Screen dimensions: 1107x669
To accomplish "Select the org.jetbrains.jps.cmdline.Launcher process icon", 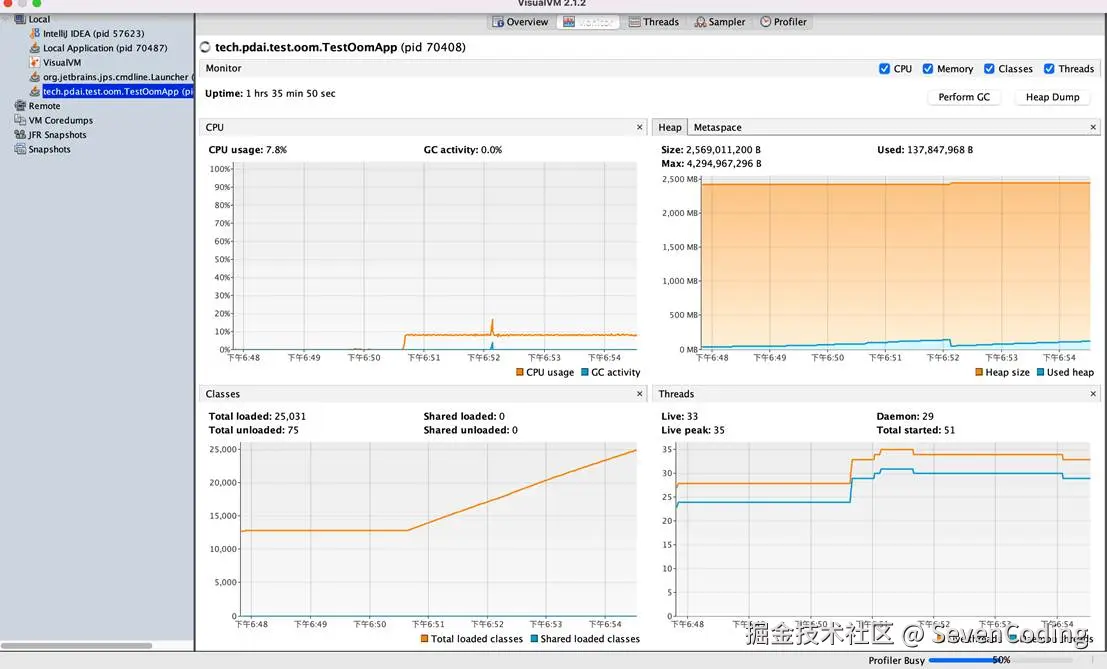I will (x=35, y=77).
